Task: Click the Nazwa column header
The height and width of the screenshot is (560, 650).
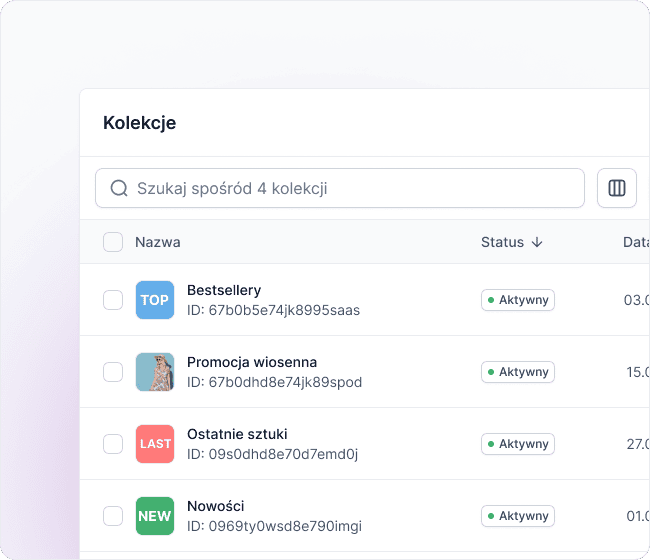Action: 158,242
